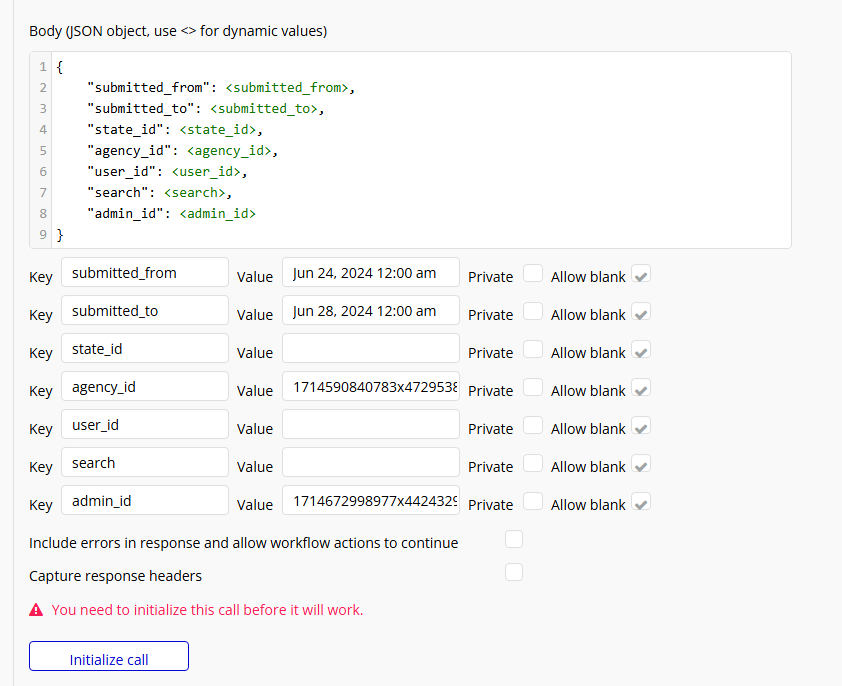The image size is (842, 686).
Task: Enable Include errors in response checkbox
Action: (514, 539)
